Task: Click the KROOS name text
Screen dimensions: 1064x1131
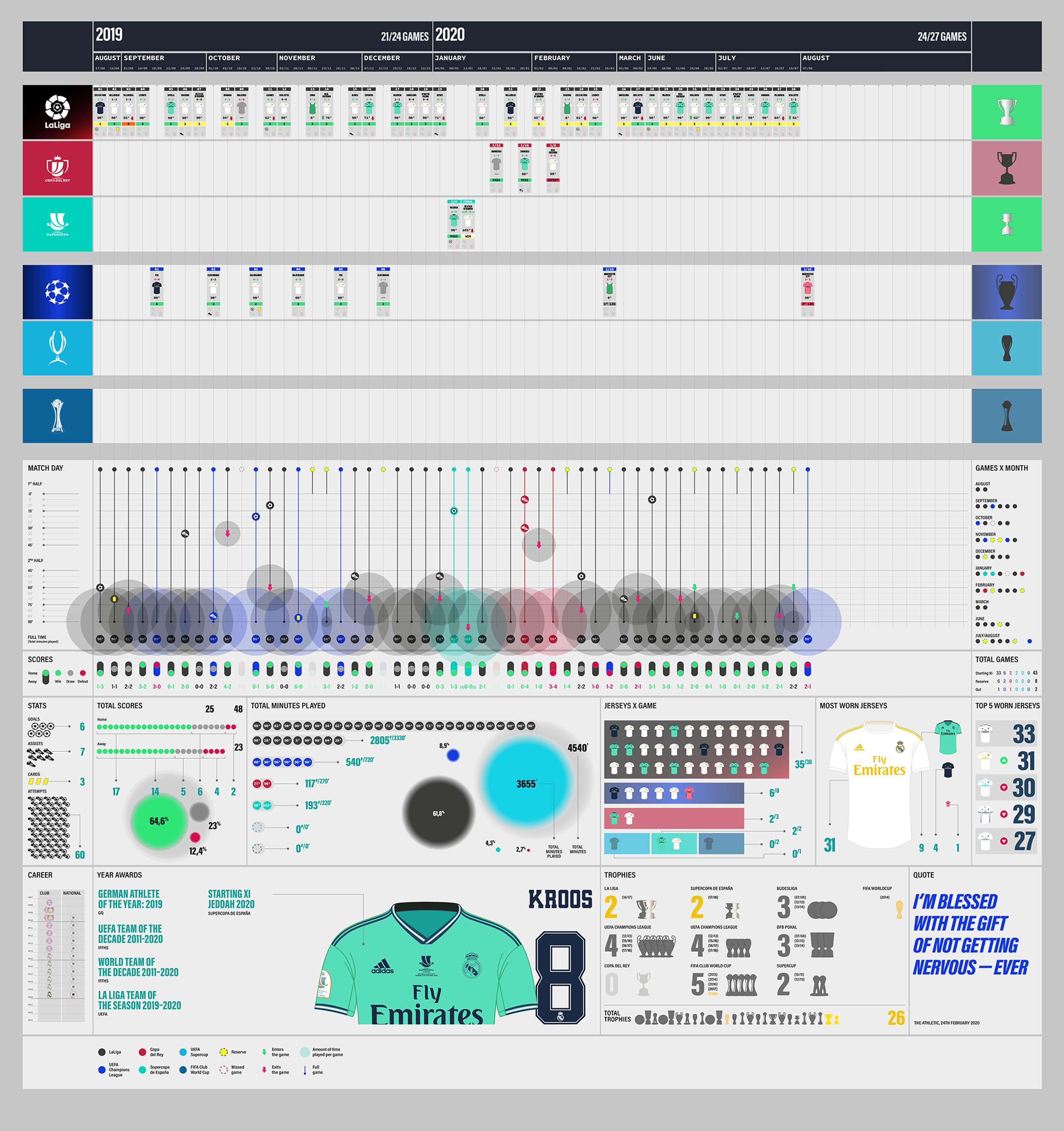Action: tap(560, 899)
